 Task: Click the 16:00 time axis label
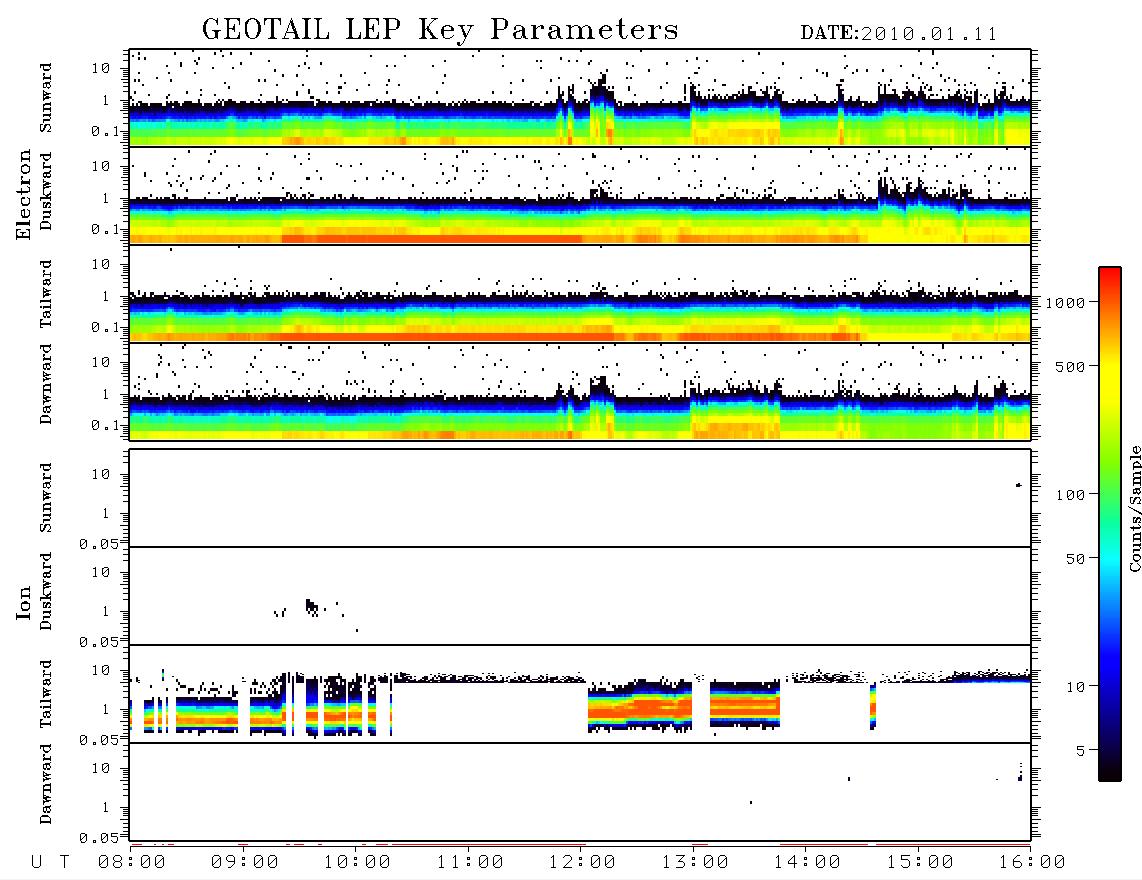tap(1032, 863)
